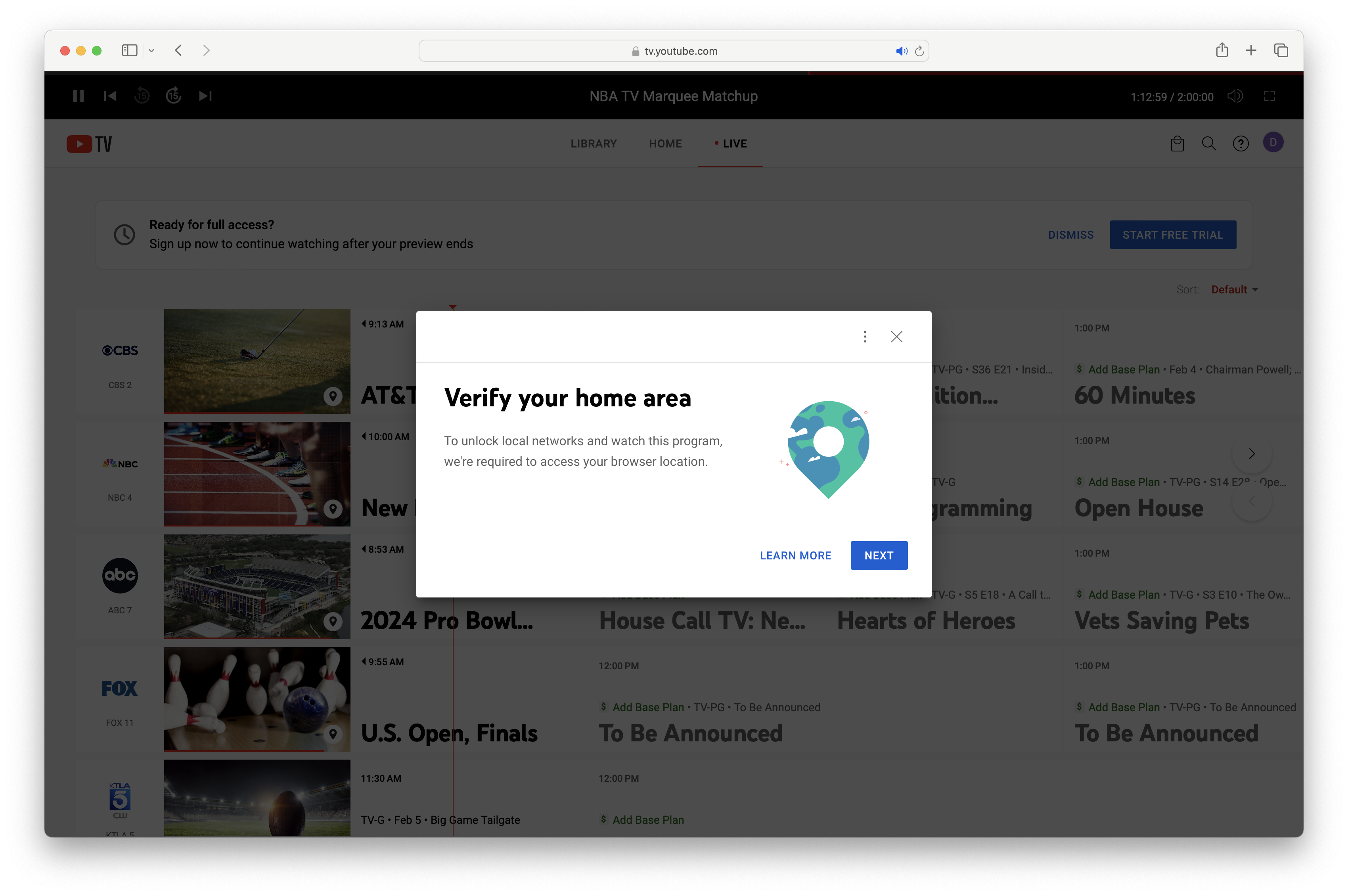Select the KTLA 5 channel logo

120,800
